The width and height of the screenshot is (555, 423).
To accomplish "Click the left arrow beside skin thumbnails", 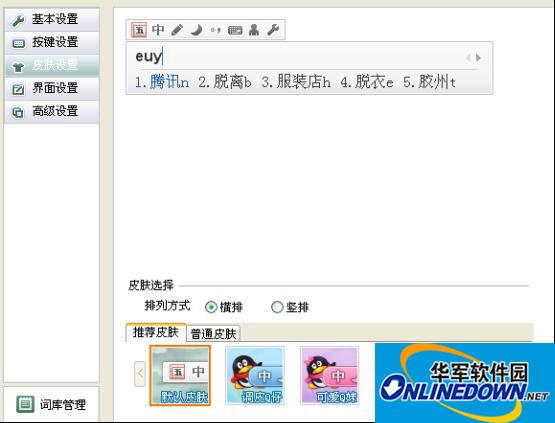I will point(140,373).
